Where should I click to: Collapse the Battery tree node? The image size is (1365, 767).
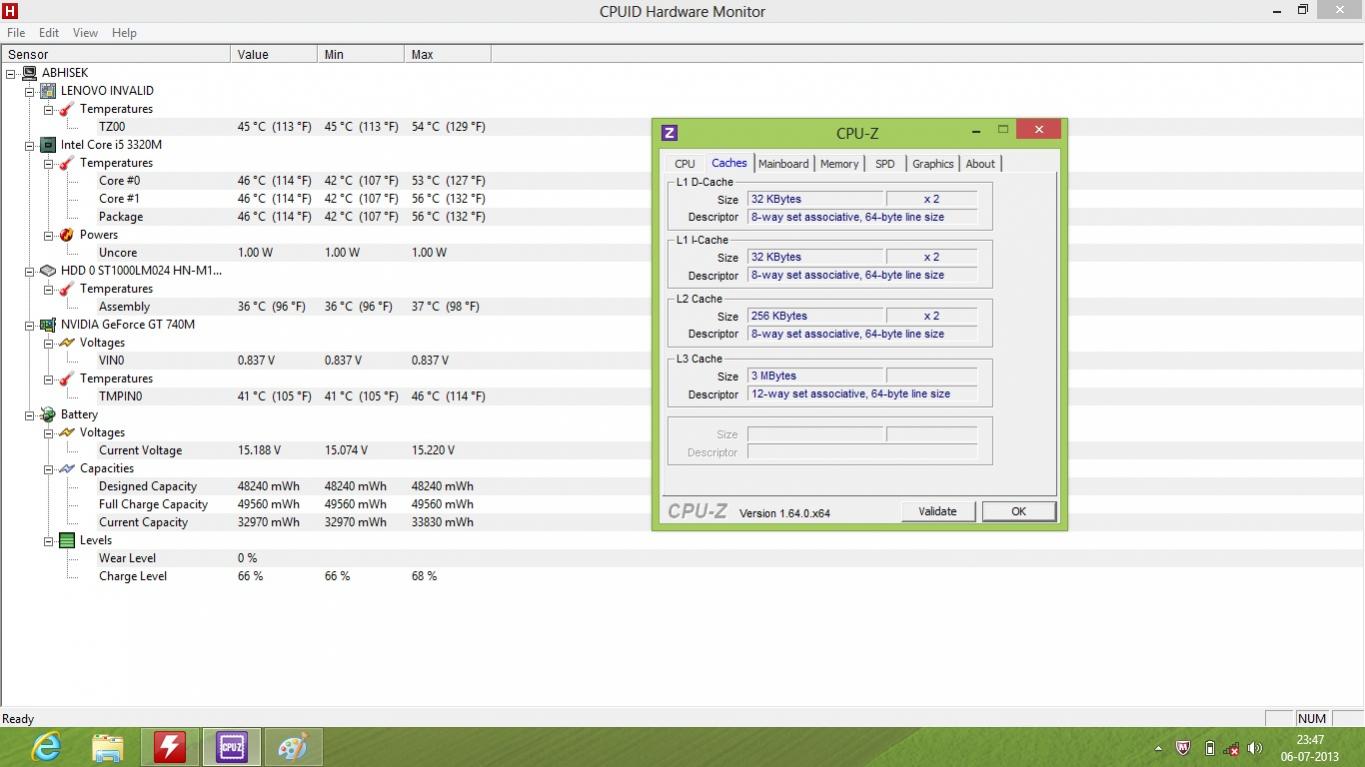[x=30, y=415]
